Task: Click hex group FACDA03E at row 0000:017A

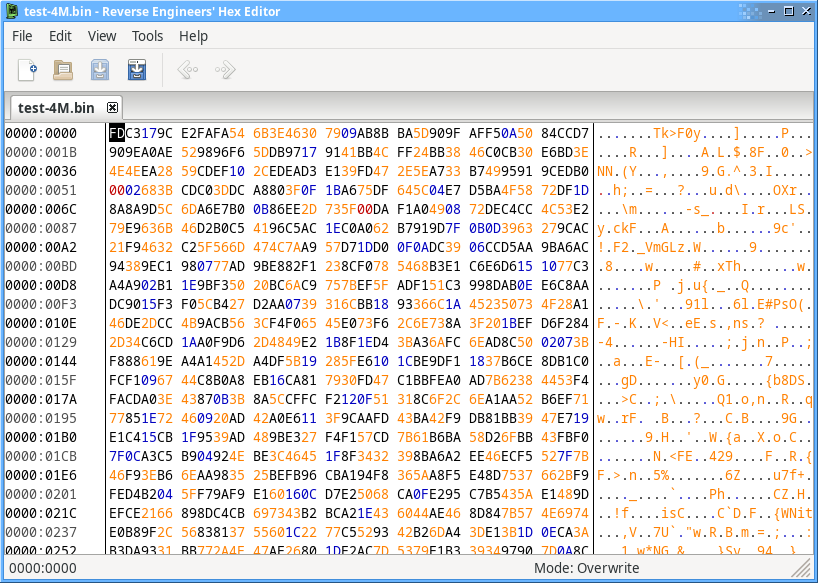Action: tap(141, 400)
